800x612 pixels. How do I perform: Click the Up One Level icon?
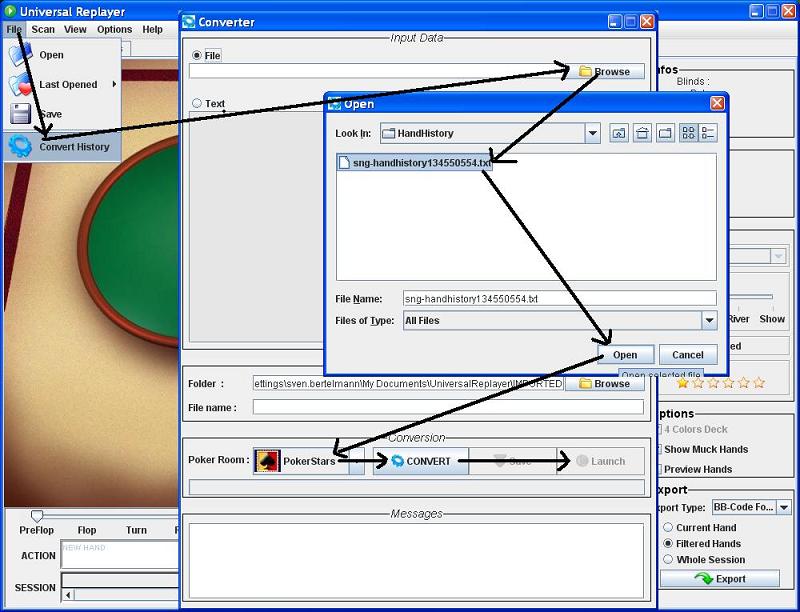(x=619, y=134)
